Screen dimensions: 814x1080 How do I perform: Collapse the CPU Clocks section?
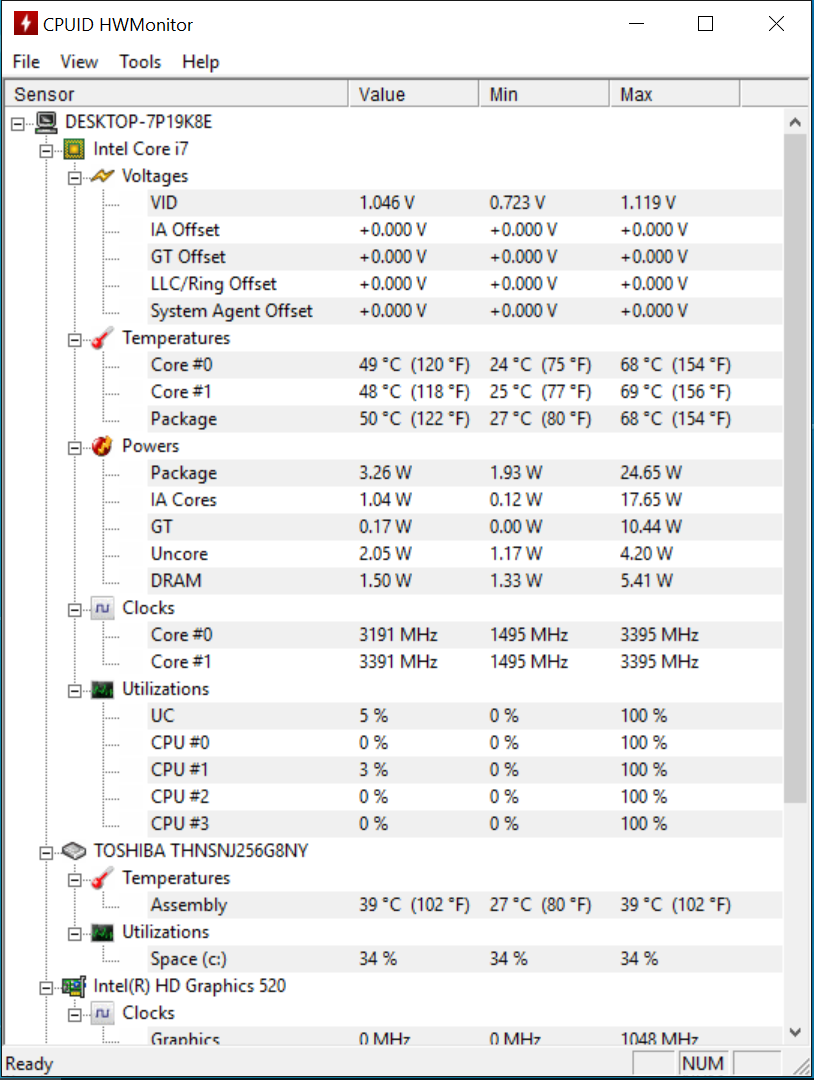pyautogui.click(x=74, y=610)
